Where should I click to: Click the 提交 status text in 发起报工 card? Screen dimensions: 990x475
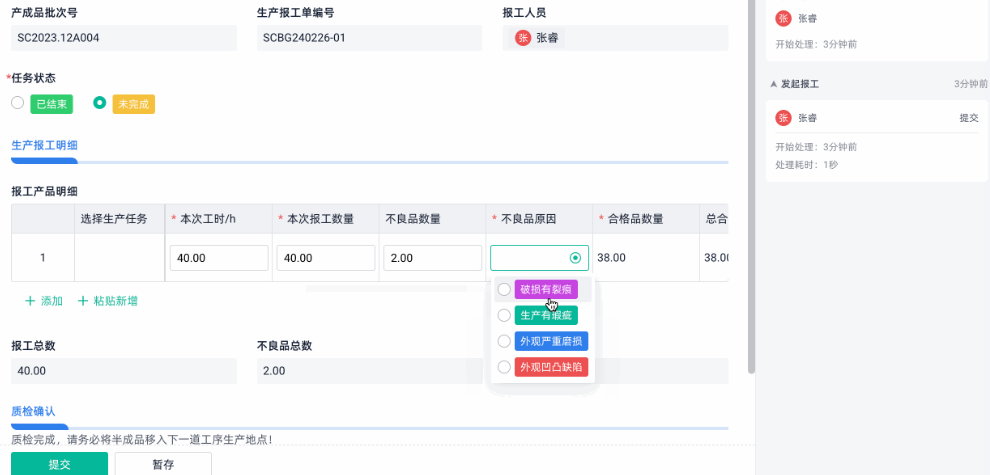pos(969,118)
